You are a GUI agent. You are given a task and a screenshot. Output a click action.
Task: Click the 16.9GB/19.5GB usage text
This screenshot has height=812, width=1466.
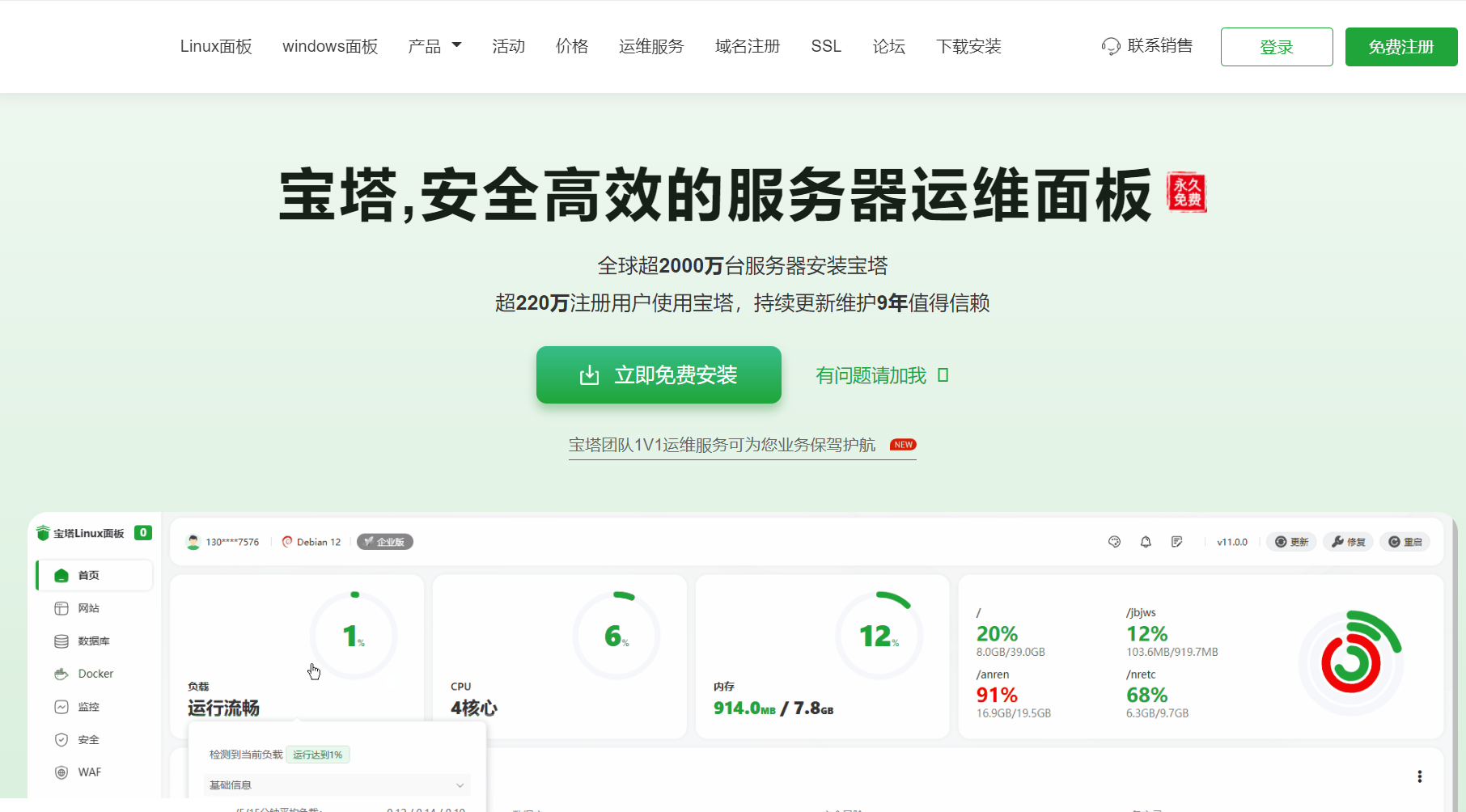click(x=1014, y=713)
